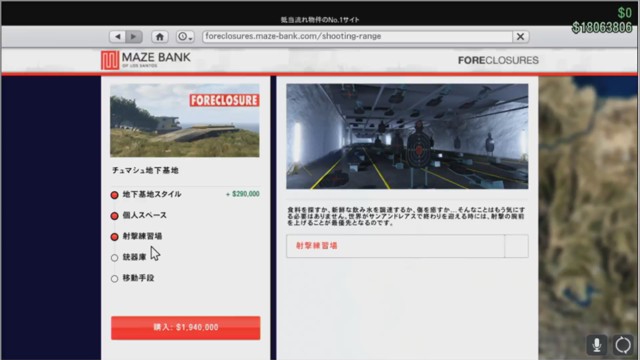The width and height of the screenshot is (640, 360).
Task: Click the microphone icon
Action: pos(597,345)
